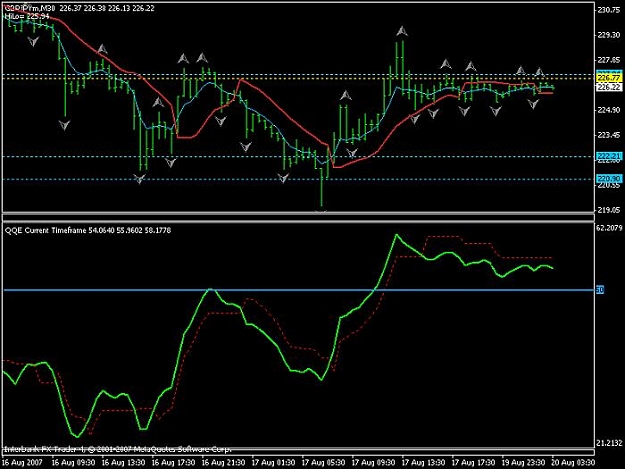Screen dimensions: 625x469
Task: Click the 20 Aug 03:30 time label
Action: (574, 463)
